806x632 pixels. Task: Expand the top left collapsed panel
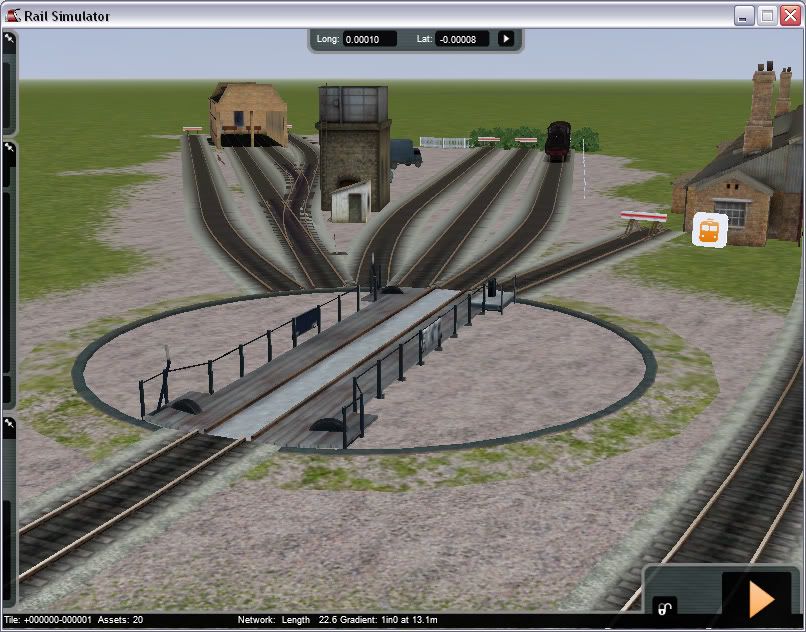(8, 90)
